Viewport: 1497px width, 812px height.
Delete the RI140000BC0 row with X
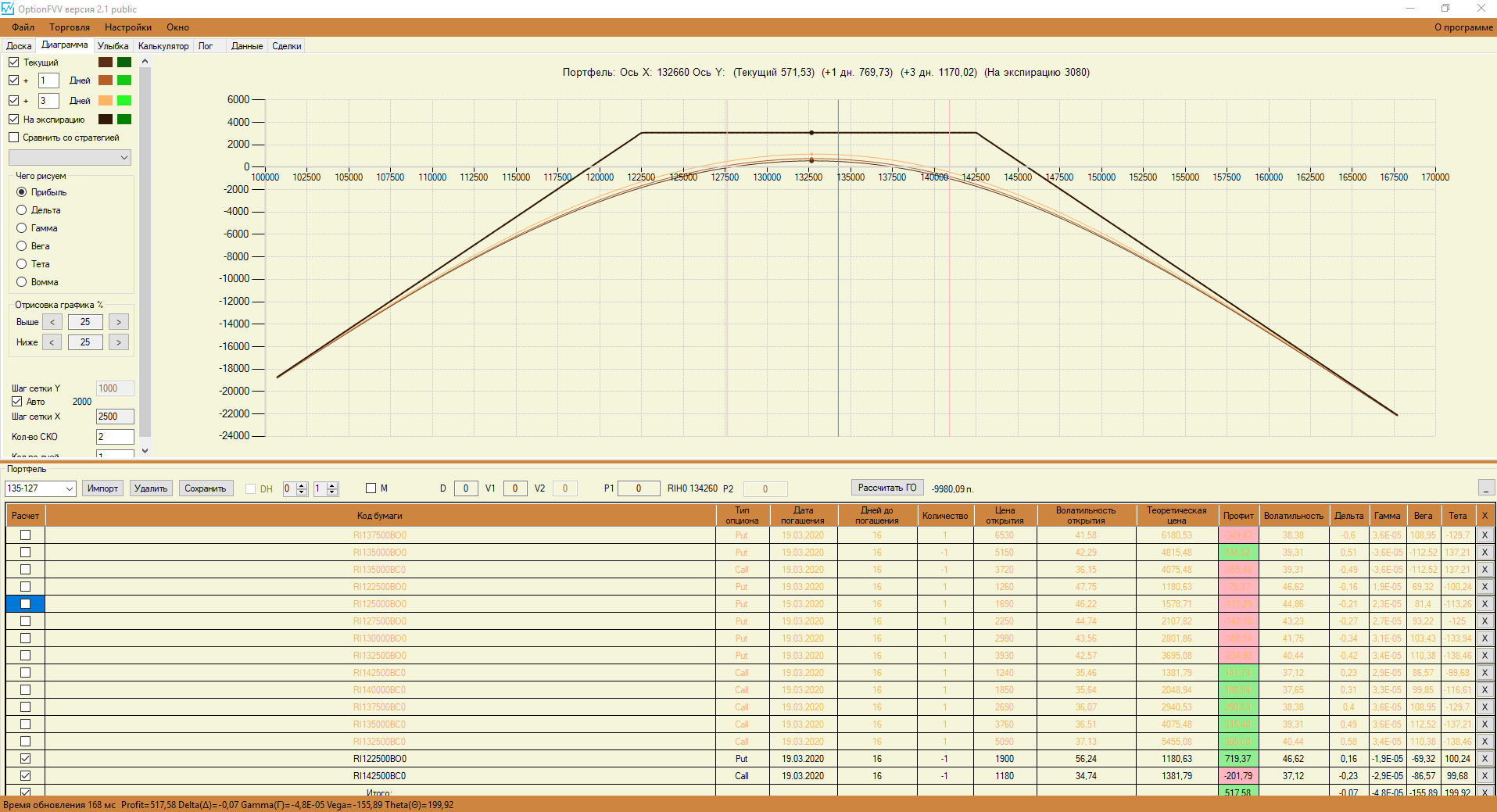point(1484,690)
